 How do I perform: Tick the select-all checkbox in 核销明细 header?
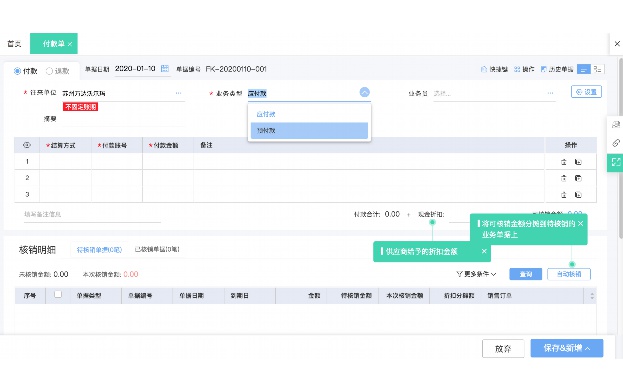tap(58, 294)
